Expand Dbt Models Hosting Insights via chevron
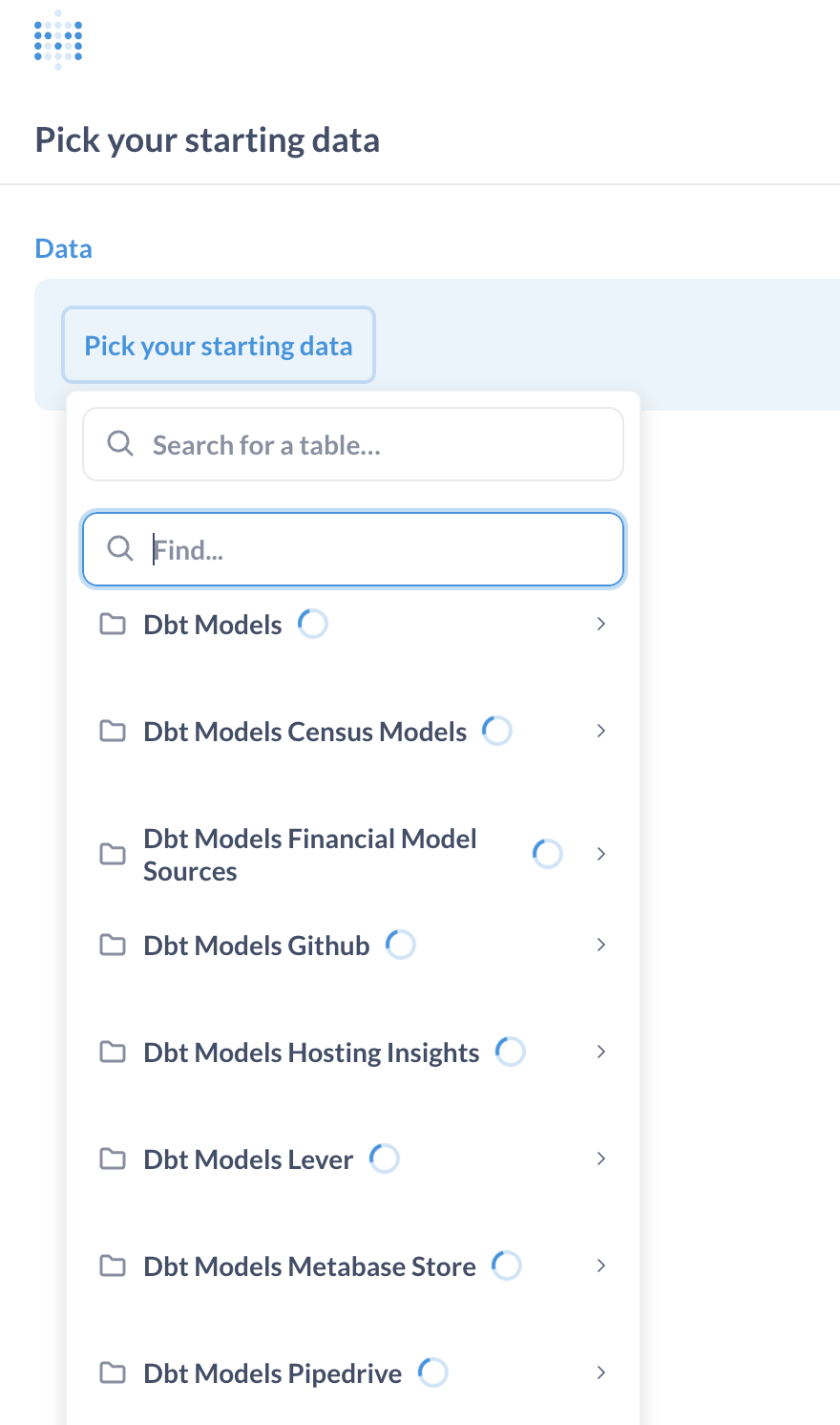The height and width of the screenshot is (1425, 840). tap(601, 1052)
